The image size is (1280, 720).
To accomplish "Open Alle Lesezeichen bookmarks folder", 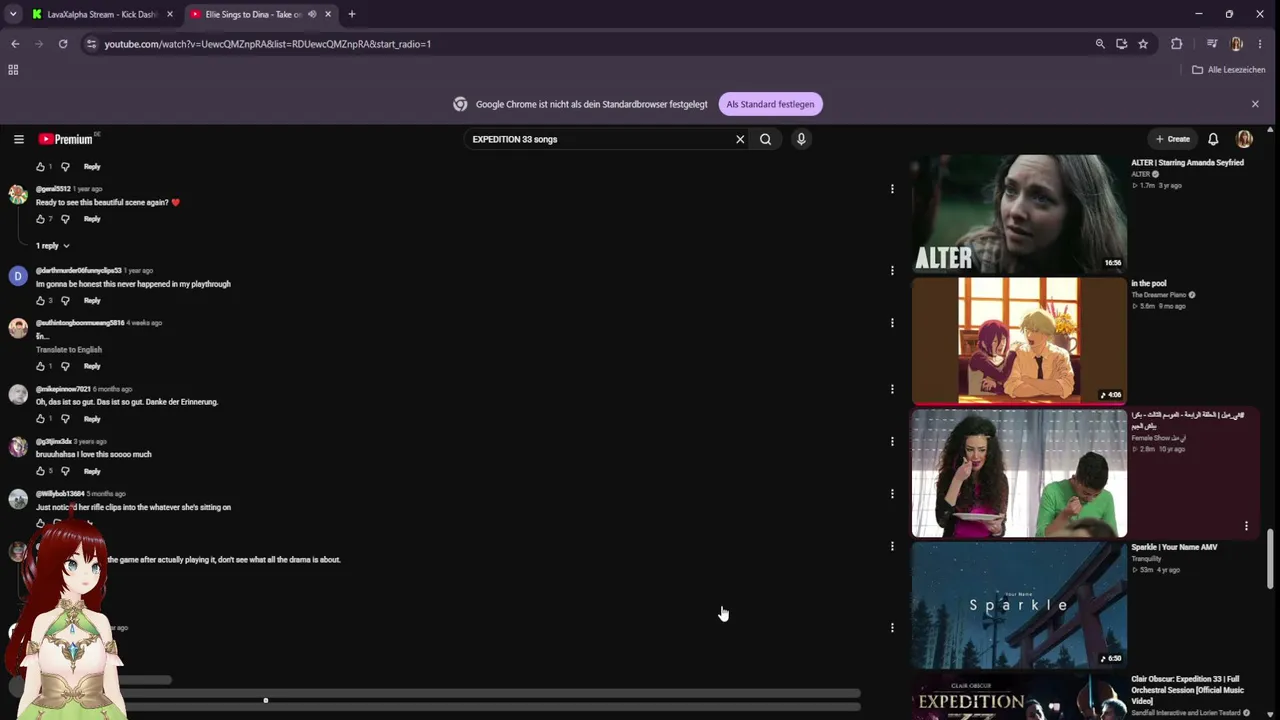I will click(1229, 70).
